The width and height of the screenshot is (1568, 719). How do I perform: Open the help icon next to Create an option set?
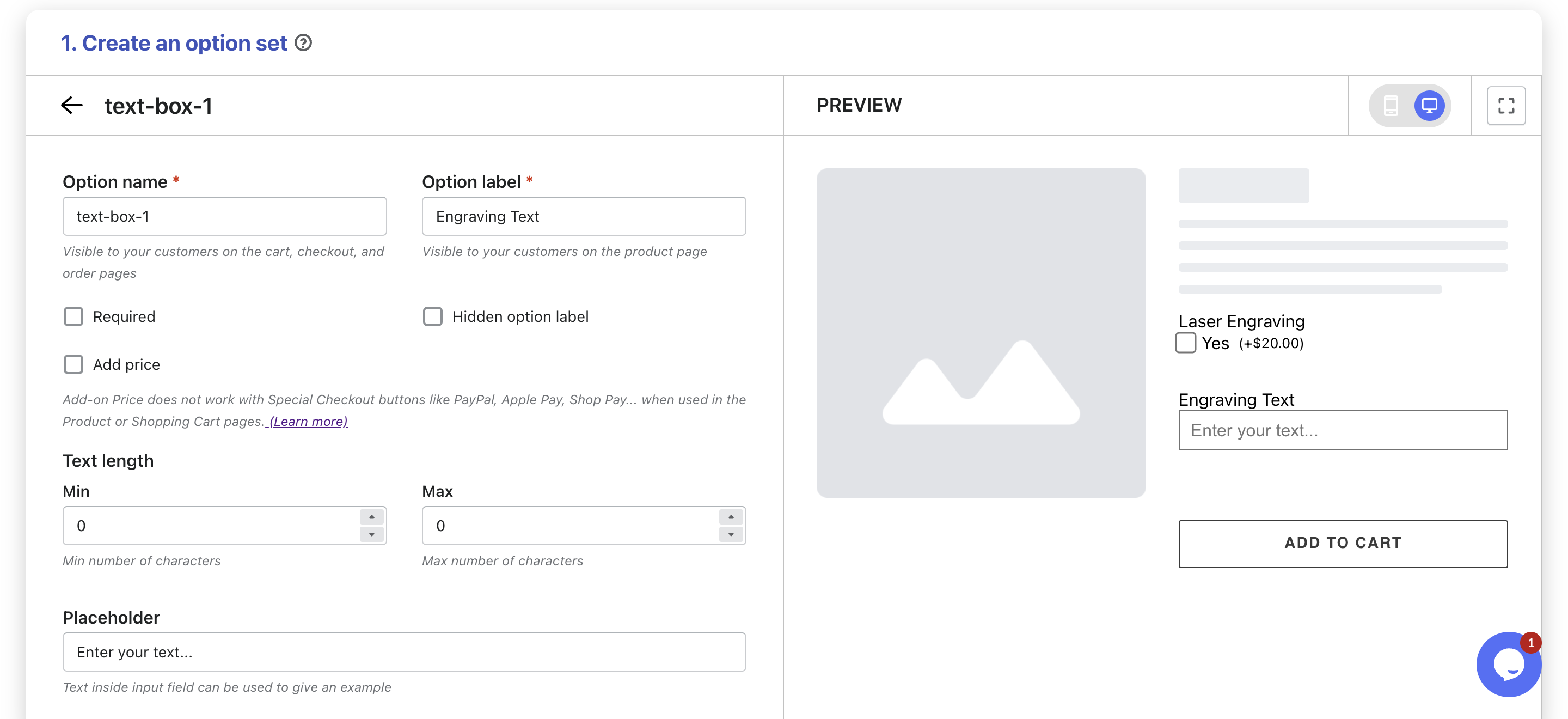pos(303,43)
